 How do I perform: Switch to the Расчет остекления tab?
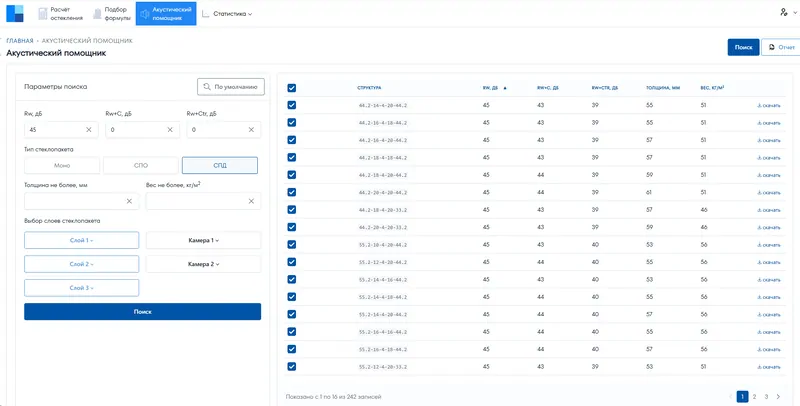[x=59, y=14]
